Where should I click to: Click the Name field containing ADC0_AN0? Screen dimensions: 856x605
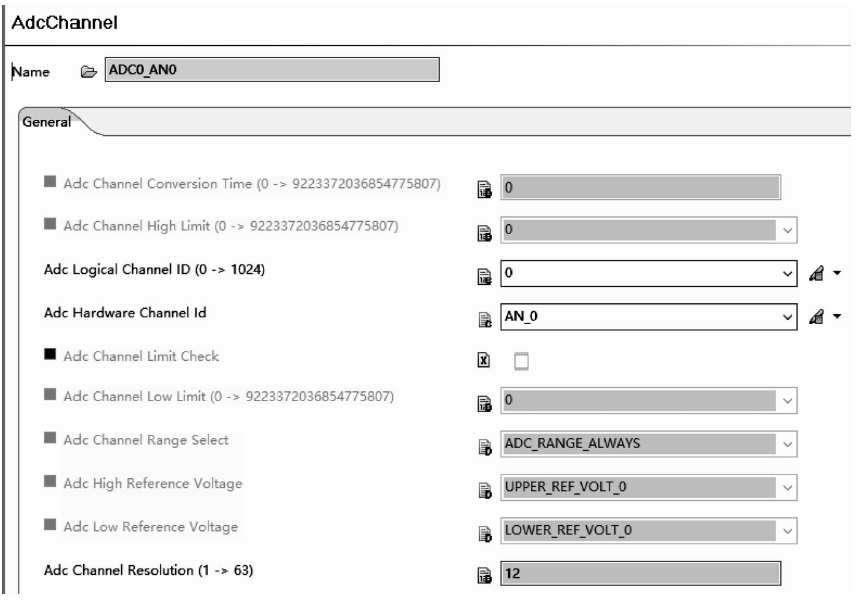(272, 70)
